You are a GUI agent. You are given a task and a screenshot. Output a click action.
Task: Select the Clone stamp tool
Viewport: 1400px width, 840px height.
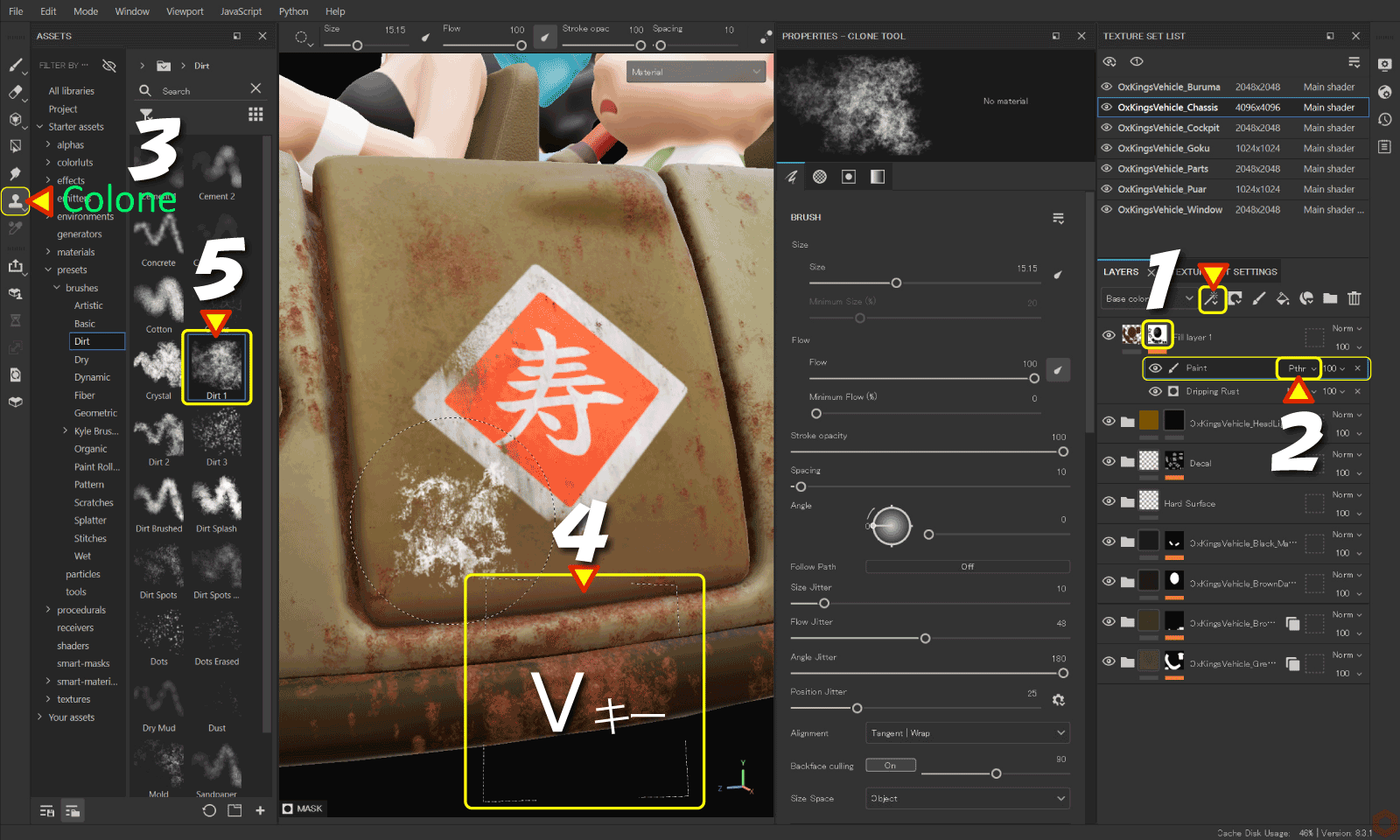15,201
